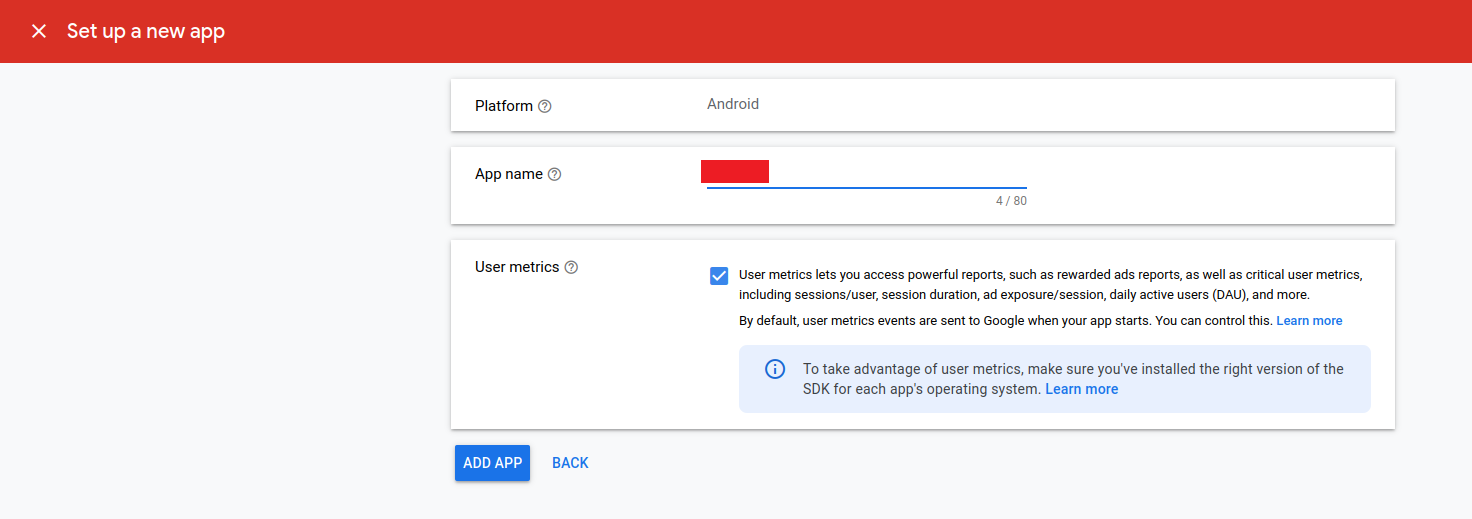Click the User metrics help icon
The image size is (1472, 519).
pyautogui.click(x=571, y=267)
